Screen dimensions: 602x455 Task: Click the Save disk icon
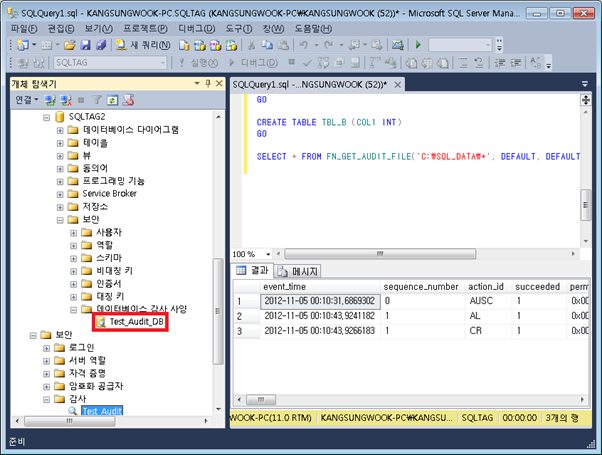[85, 45]
